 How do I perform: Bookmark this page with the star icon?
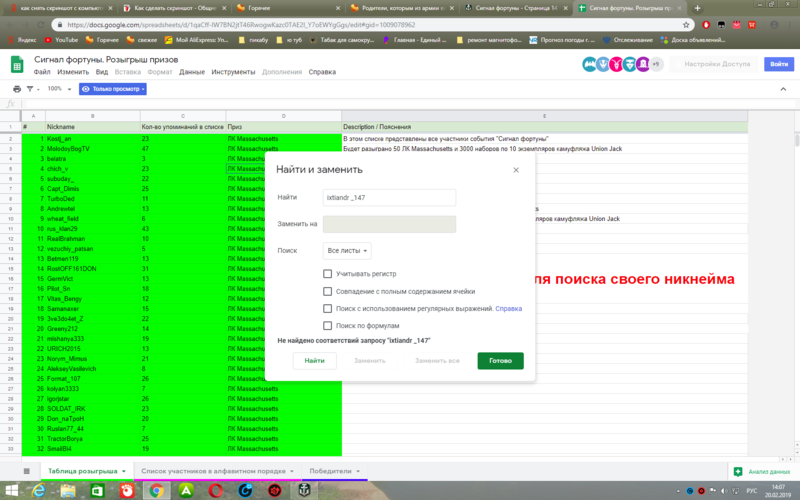click(686, 24)
